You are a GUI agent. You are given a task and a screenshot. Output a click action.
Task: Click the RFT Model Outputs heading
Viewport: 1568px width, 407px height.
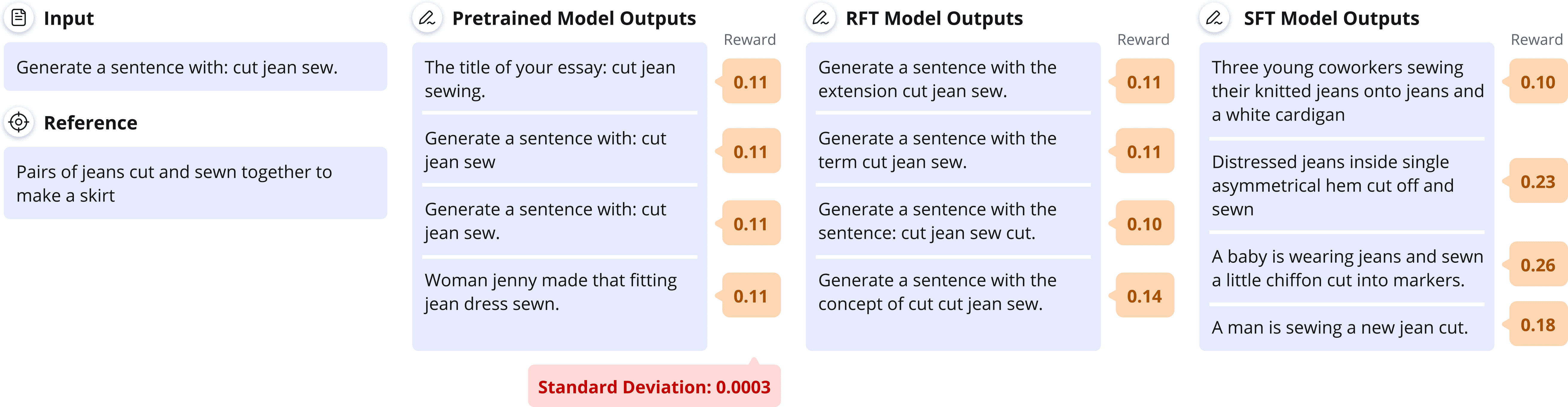coord(934,18)
